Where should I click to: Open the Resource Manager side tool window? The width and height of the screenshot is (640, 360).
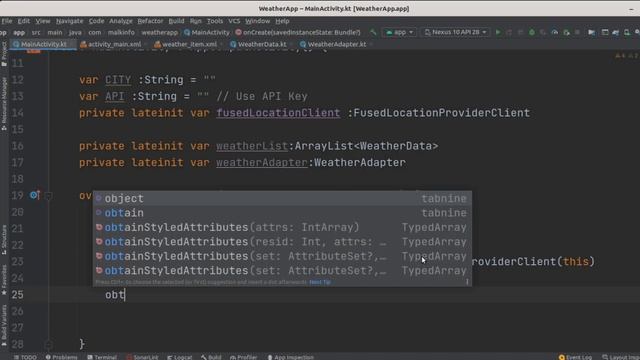point(4,104)
